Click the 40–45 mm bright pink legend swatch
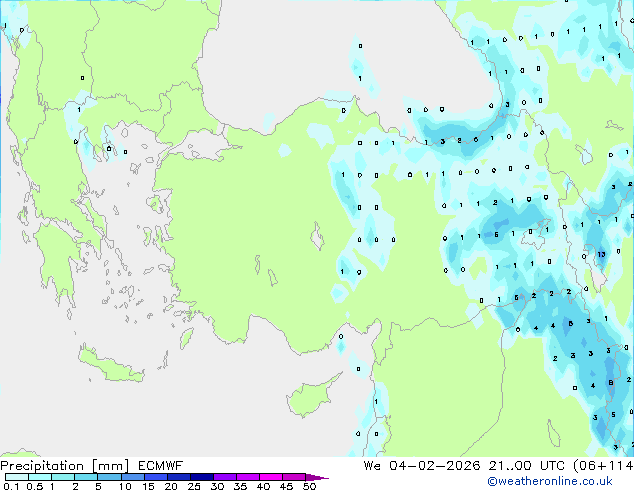This screenshot has width=634, height=490. tap(271, 477)
